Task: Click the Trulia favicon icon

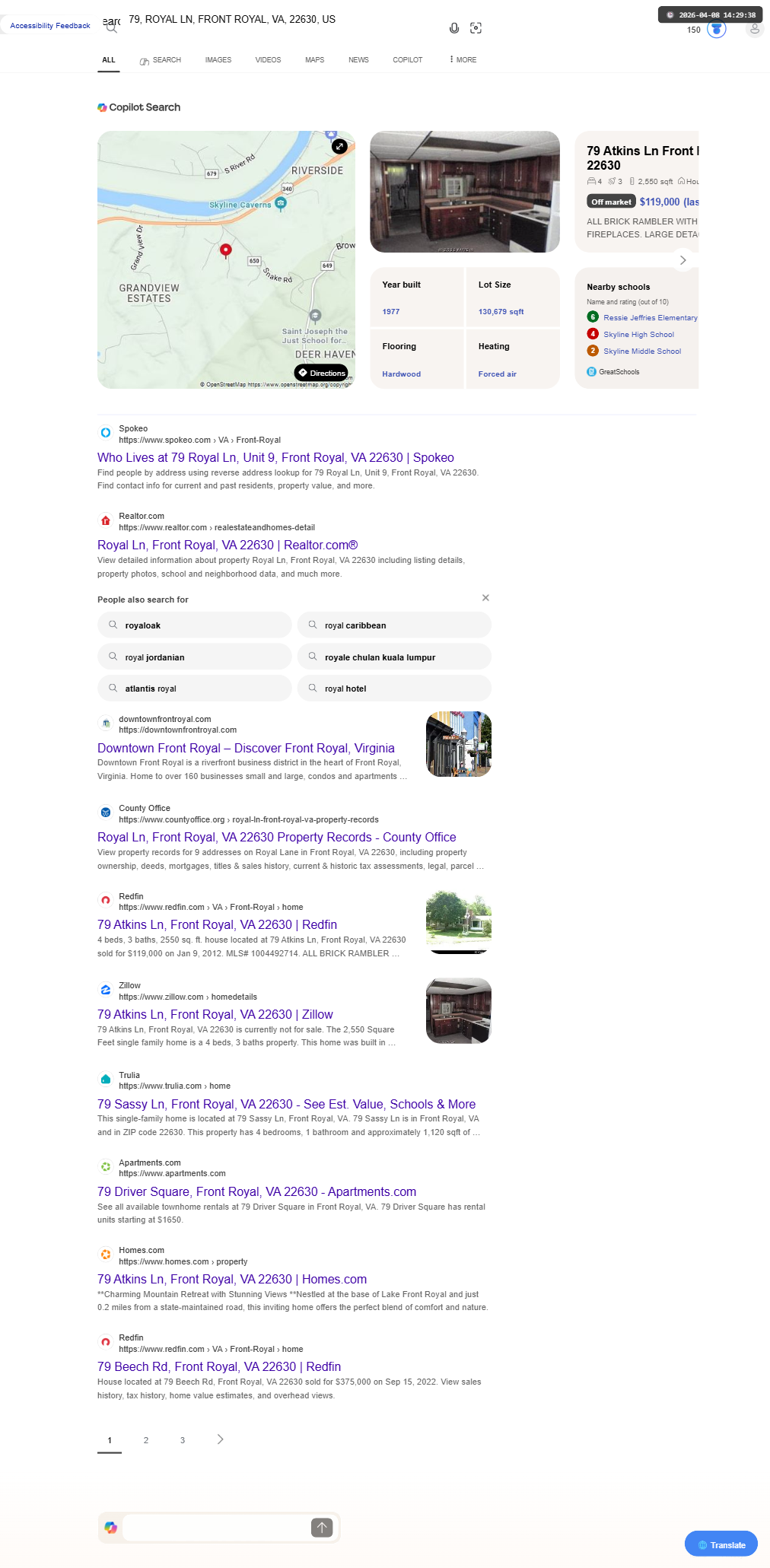Action: (106, 1080)
